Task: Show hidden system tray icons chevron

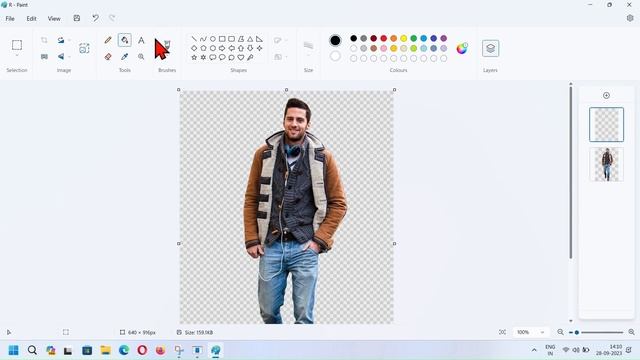Action: pyautogui.click(x=534, y=350)
